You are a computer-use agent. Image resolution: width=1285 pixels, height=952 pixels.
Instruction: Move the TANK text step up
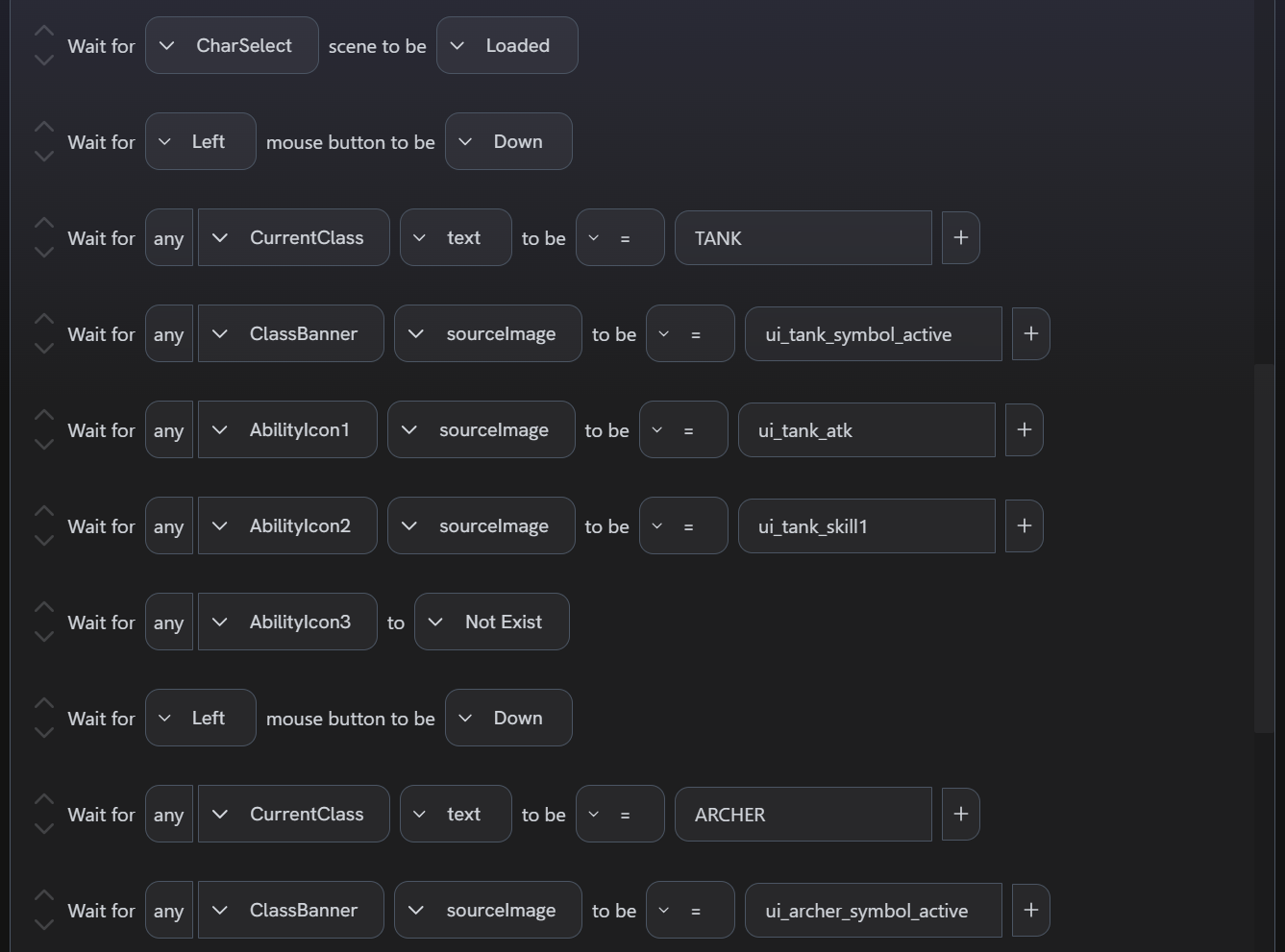43,223
